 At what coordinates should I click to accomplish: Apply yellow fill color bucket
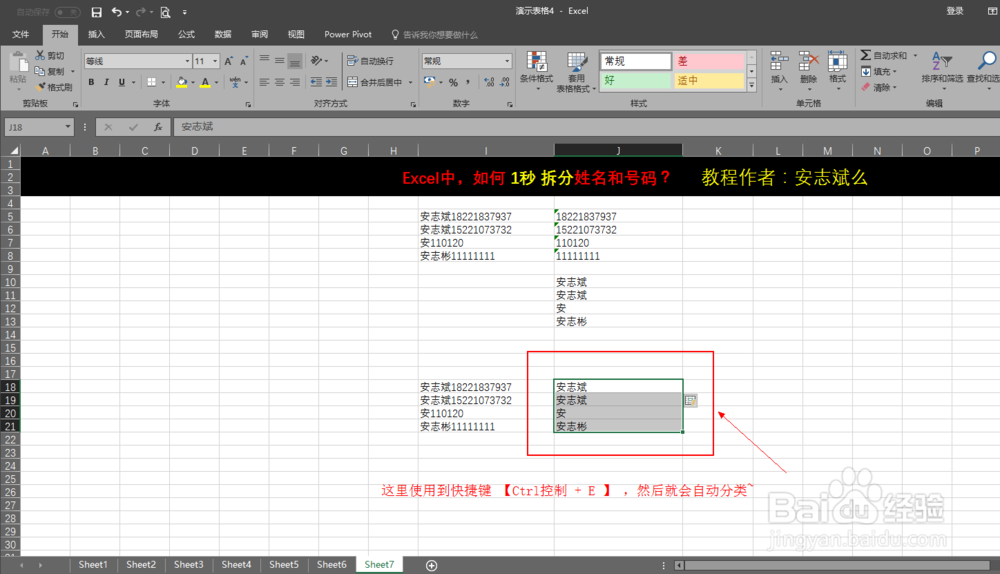tap(182, 82)
